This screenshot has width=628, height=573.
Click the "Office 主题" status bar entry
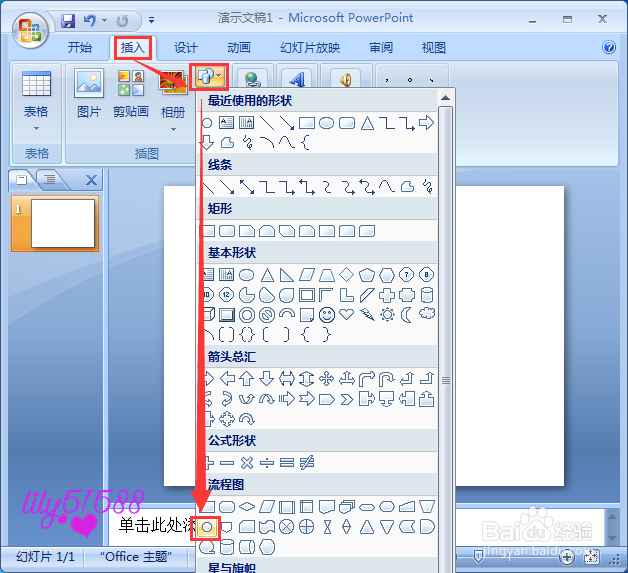136,557
